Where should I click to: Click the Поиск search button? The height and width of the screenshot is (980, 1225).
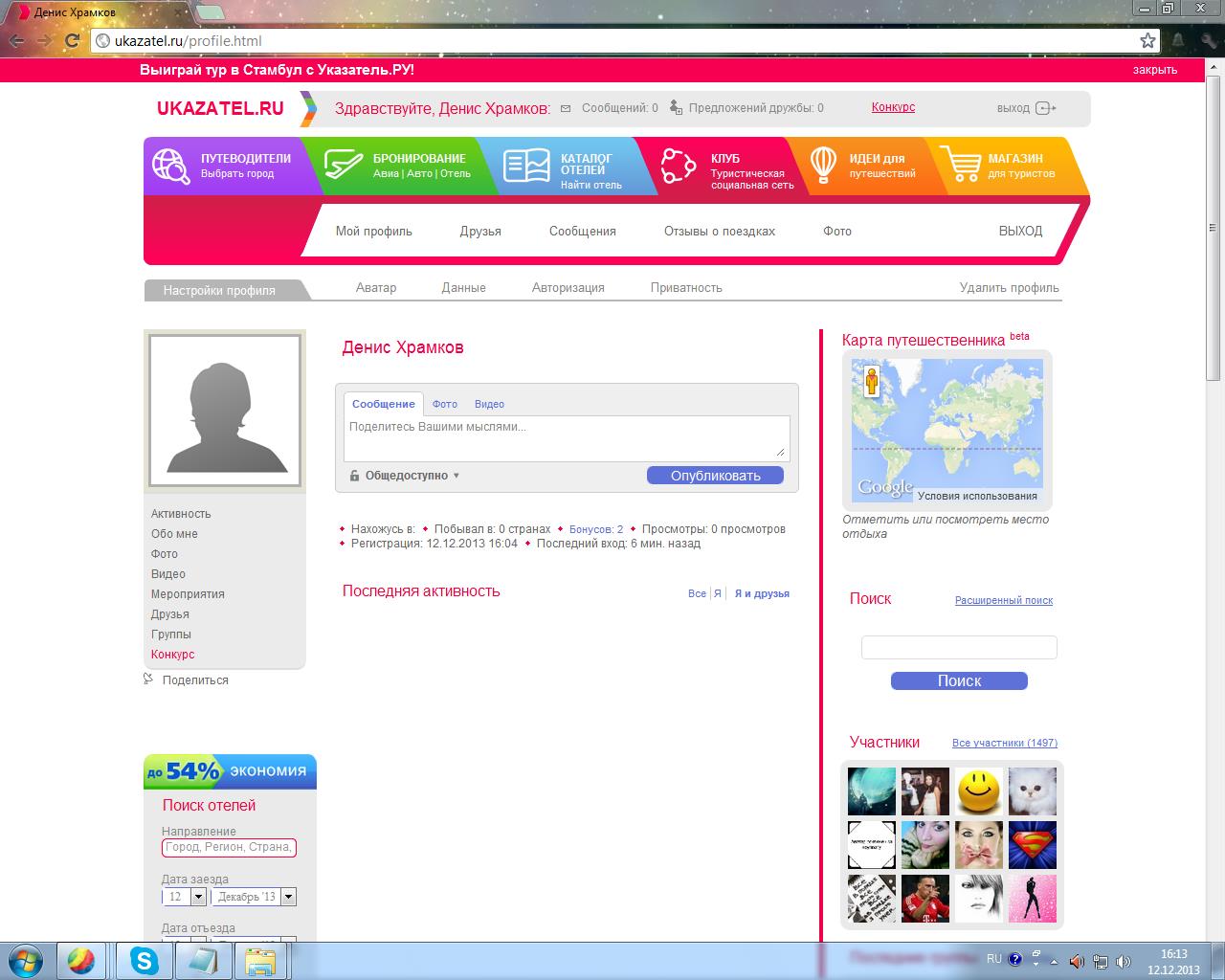[959, 680]
